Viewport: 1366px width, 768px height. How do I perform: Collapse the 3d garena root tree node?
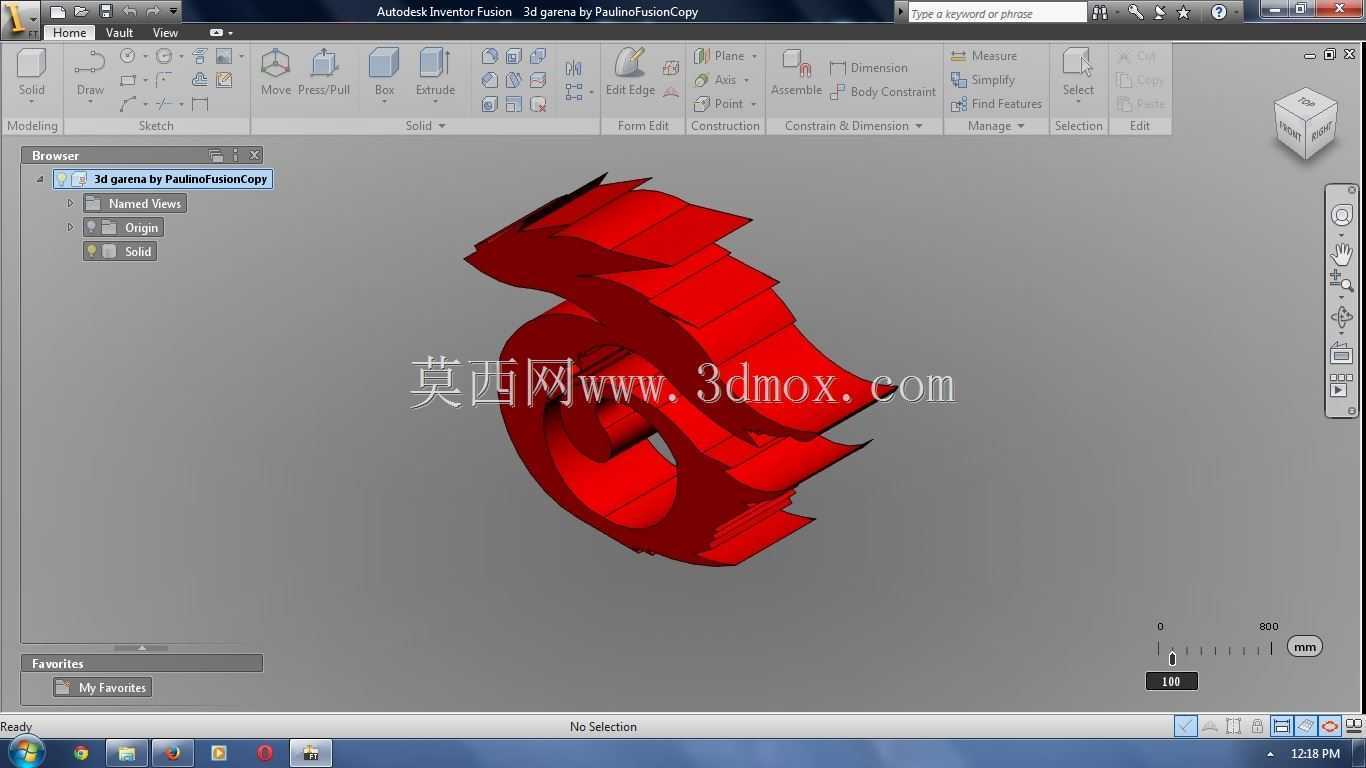tap(40, 179)
